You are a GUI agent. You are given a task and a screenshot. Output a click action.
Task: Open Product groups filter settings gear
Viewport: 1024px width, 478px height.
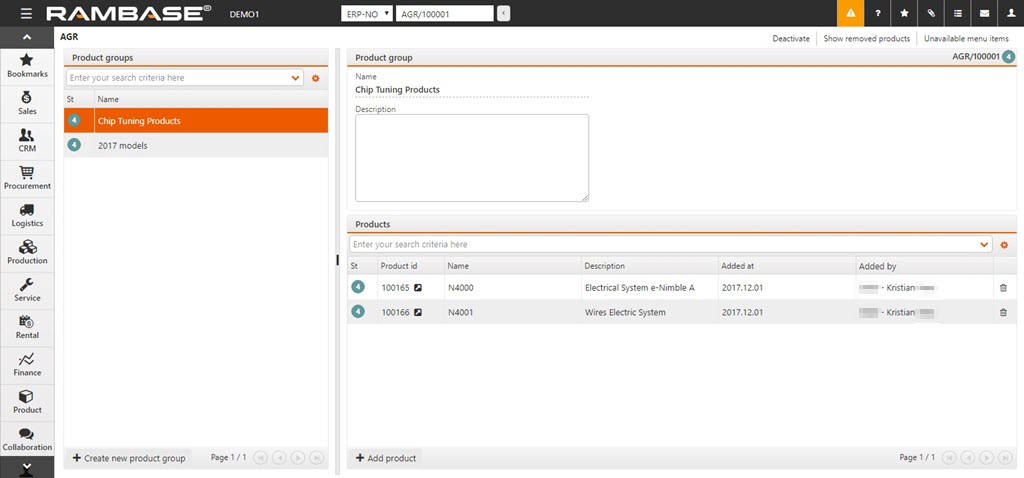[x=315, y=78]
